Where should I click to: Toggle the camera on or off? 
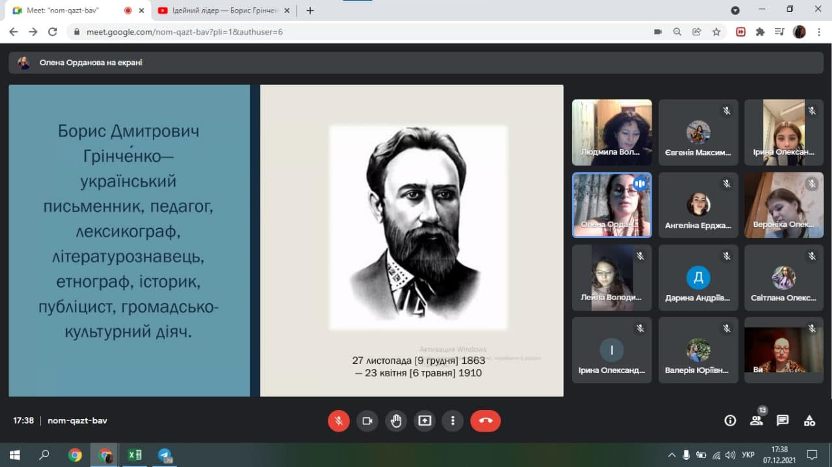(367, 421)
